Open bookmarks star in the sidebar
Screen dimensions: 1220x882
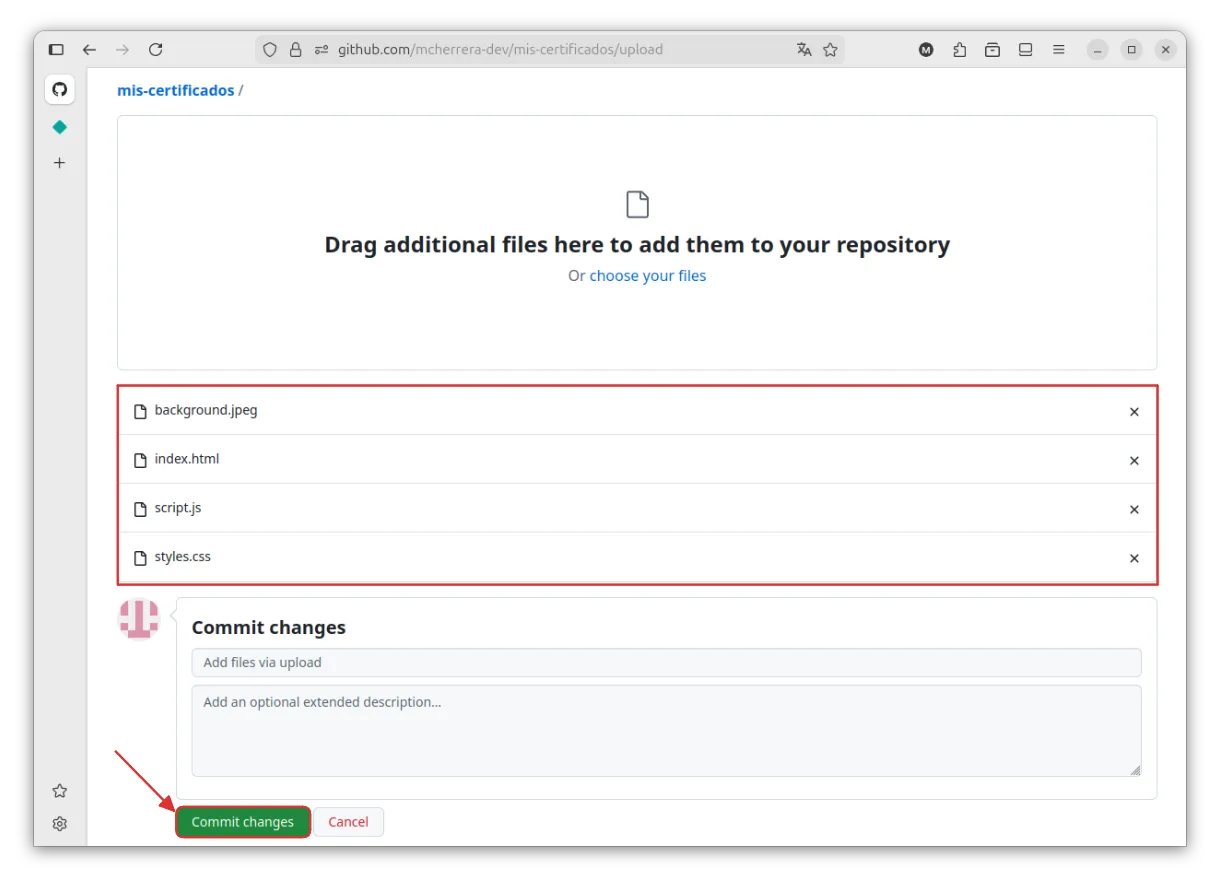(x=60, y=791)
